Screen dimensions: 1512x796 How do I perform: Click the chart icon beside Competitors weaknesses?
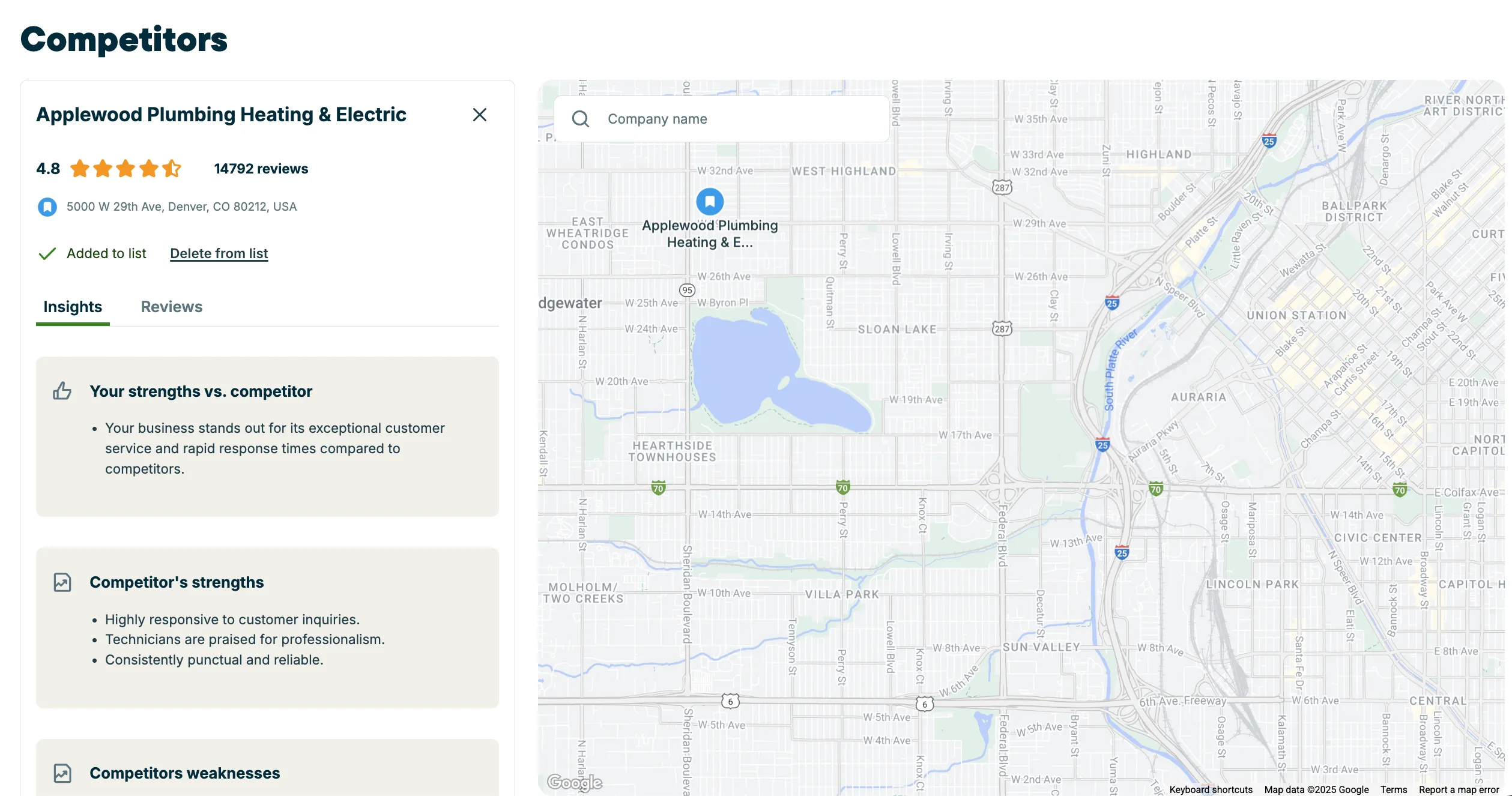click(62, 773)
